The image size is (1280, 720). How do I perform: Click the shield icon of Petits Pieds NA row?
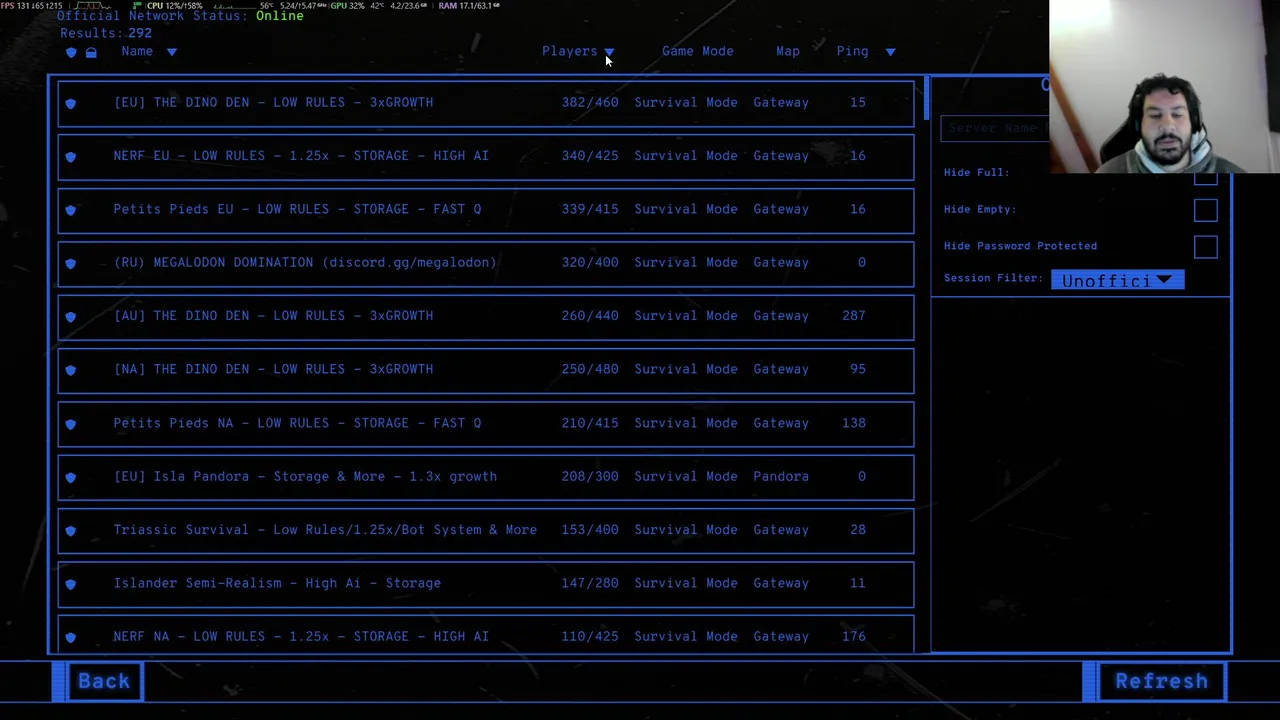click(70, 423)
